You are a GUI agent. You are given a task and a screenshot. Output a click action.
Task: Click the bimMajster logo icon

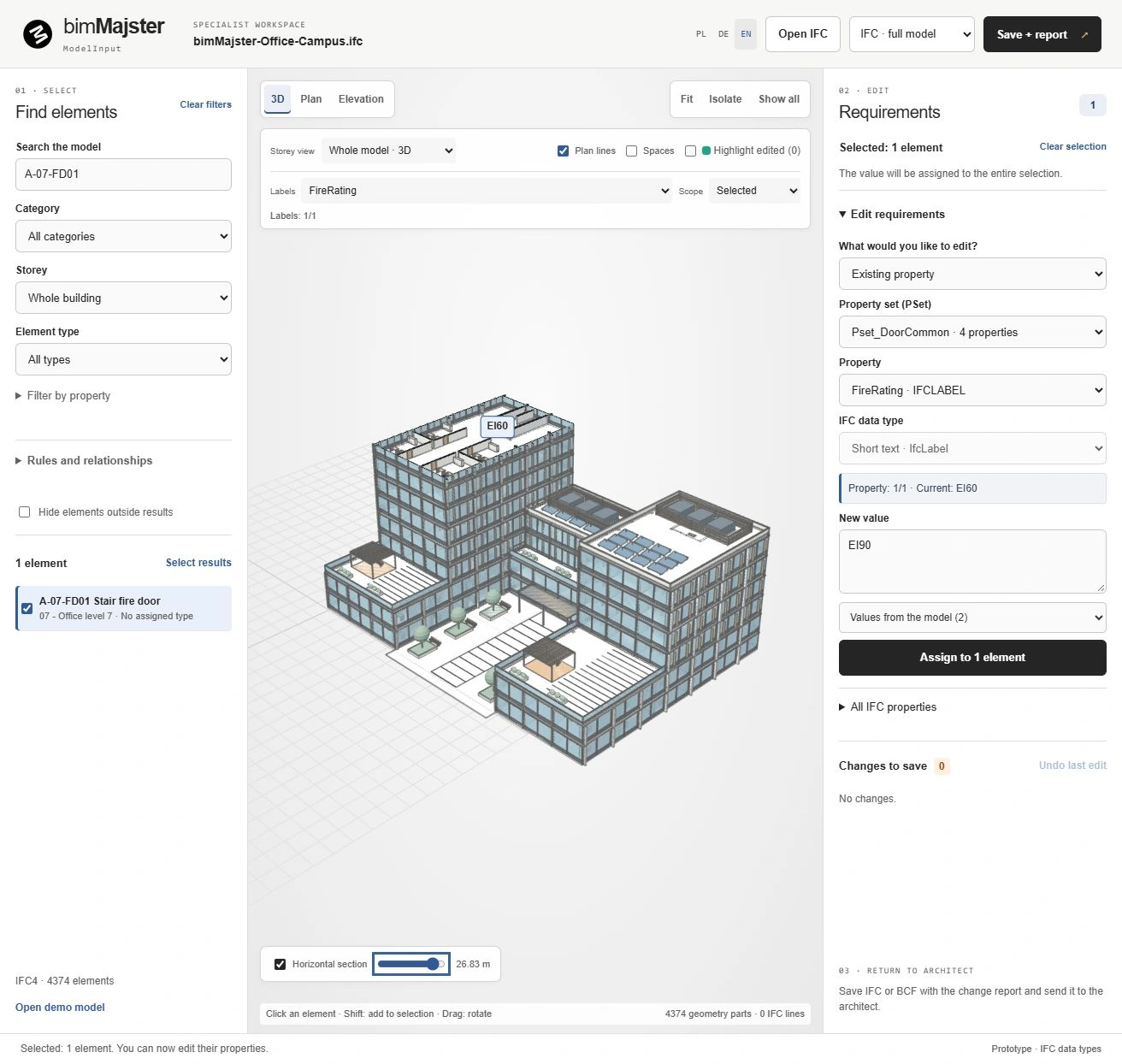click(38, 34)
